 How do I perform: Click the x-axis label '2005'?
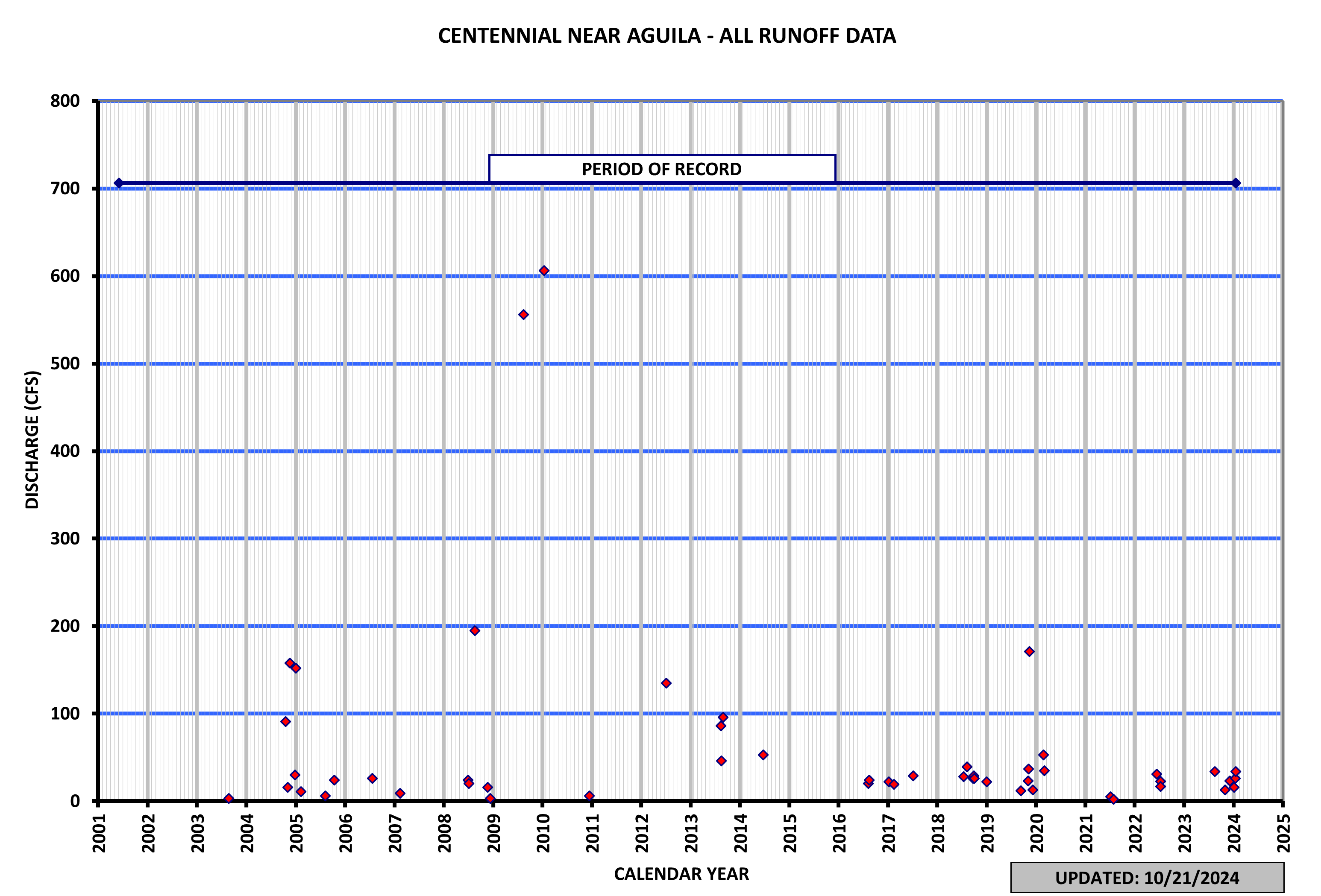click(297, 833)
